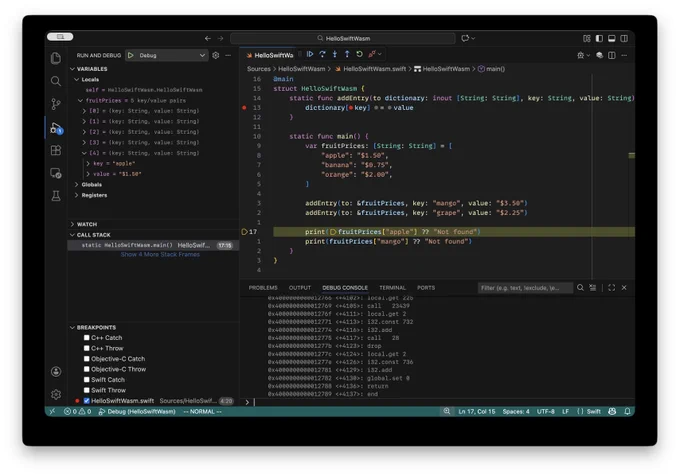Screen dimensions: 680x476
Task: Open the Explorer view in activity bar
Action: click(x=56, y=58)
